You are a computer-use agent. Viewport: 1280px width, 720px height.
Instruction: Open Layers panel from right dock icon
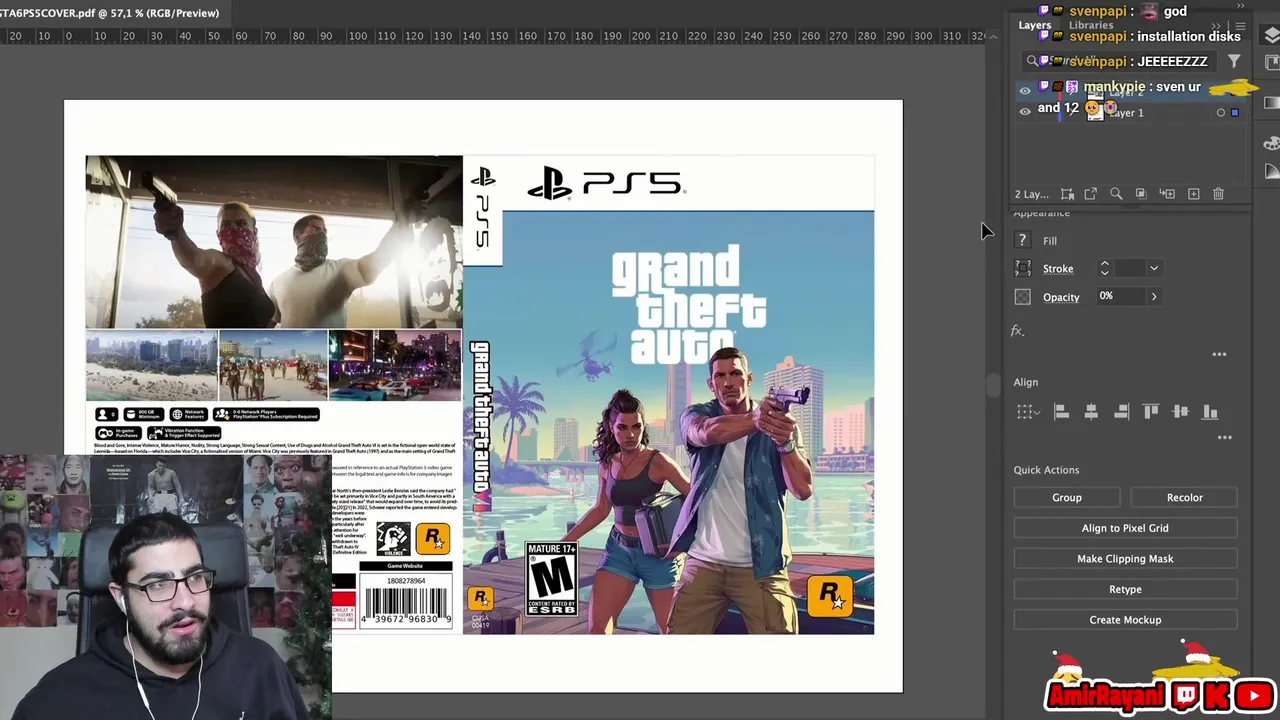[x=1272, y=35]
